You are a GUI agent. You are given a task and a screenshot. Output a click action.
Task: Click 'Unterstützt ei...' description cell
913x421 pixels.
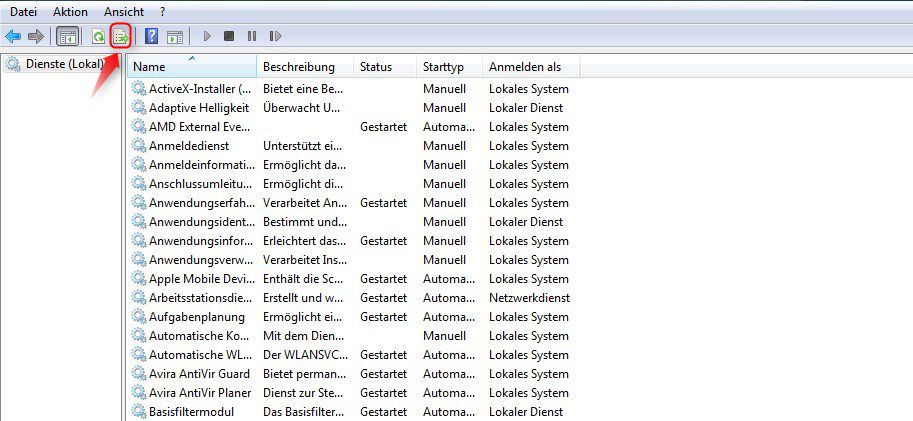302,146
